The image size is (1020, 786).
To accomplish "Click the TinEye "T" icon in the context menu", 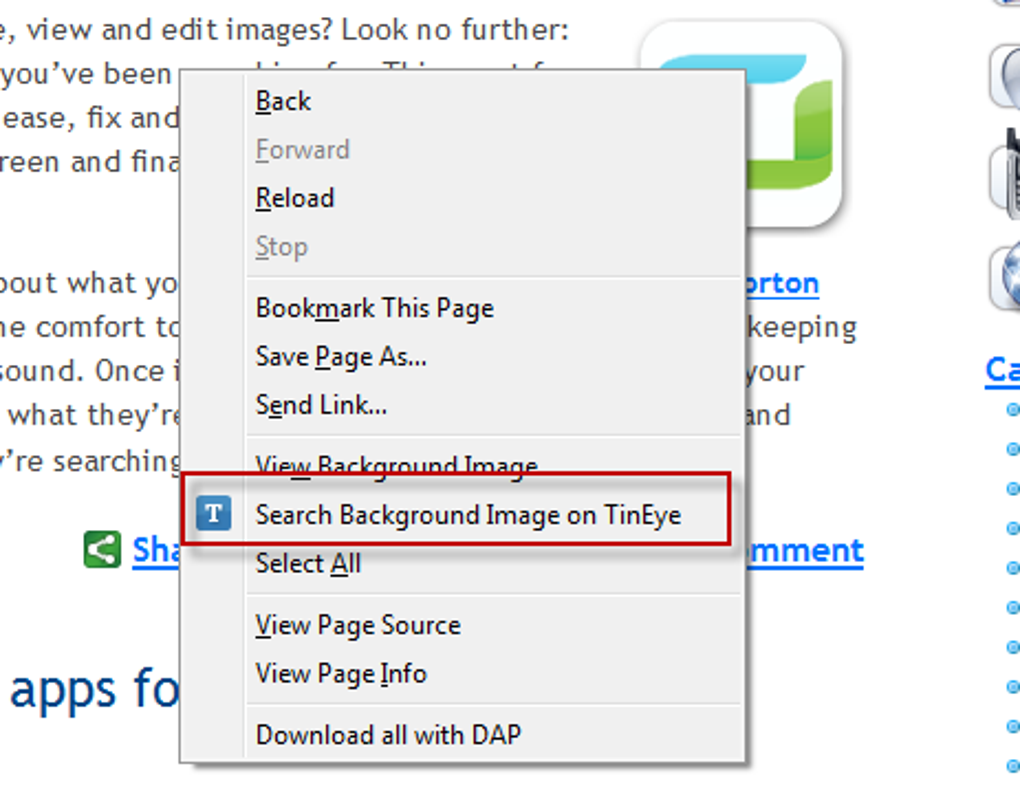I will tap(213, 515).
